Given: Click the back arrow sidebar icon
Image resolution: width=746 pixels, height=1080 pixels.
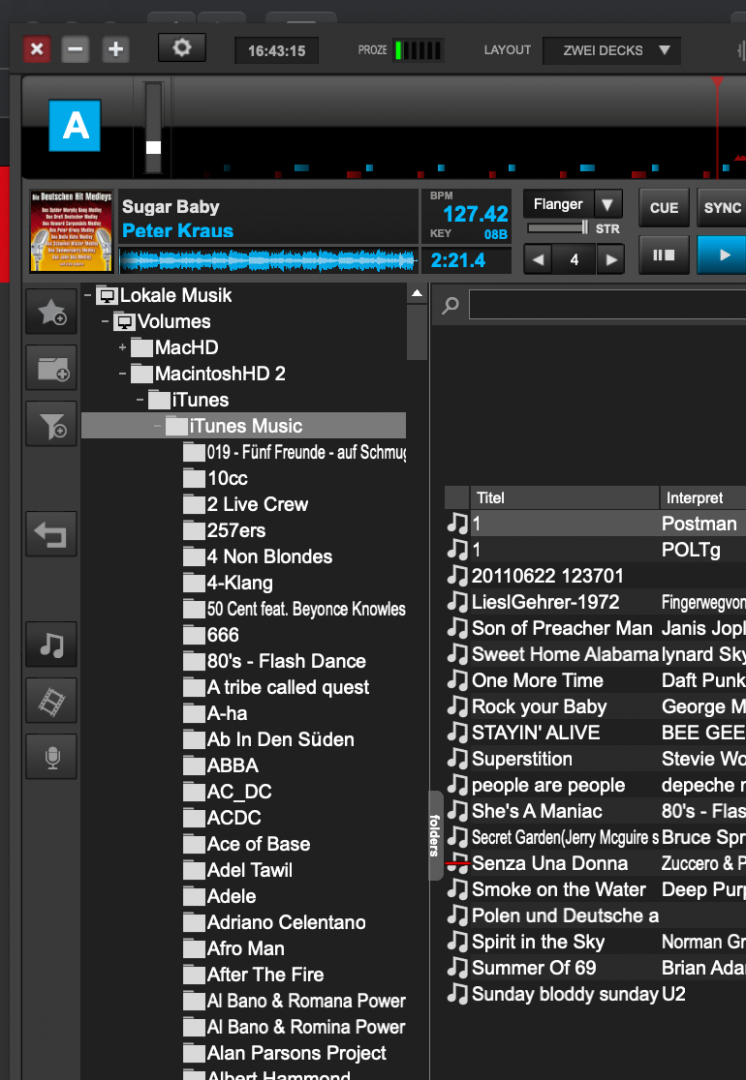Looking at the screenshot, I should [x=52, y=534].
